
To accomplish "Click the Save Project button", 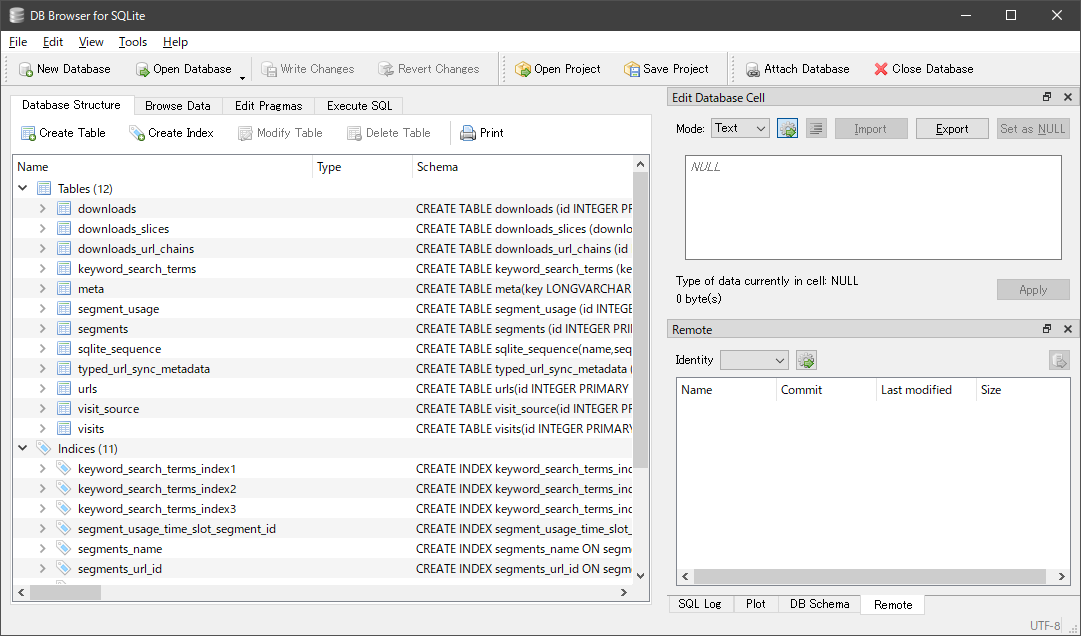I will [668, 68].
